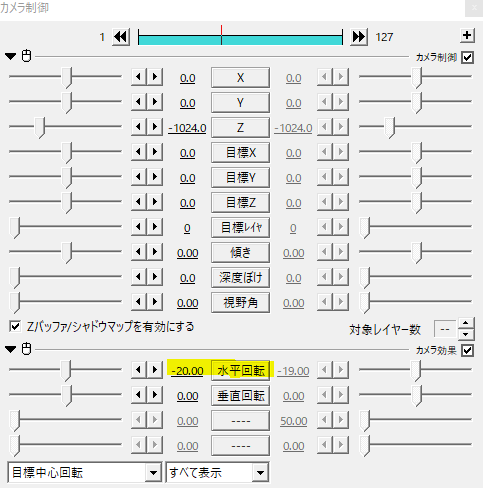This screenshot has height=488, width=483.
Task: Click mouse icon in カメラ効果 header
Action: (x=27, y=349)
